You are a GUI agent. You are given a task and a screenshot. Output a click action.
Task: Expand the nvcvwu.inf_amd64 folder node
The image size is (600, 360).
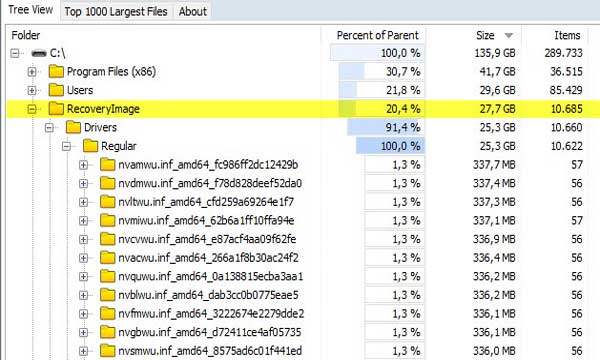tap(83, 239)
